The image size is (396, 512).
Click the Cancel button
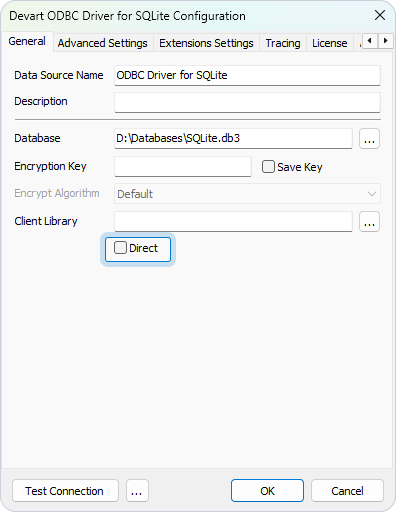click(x=347, y=491)
